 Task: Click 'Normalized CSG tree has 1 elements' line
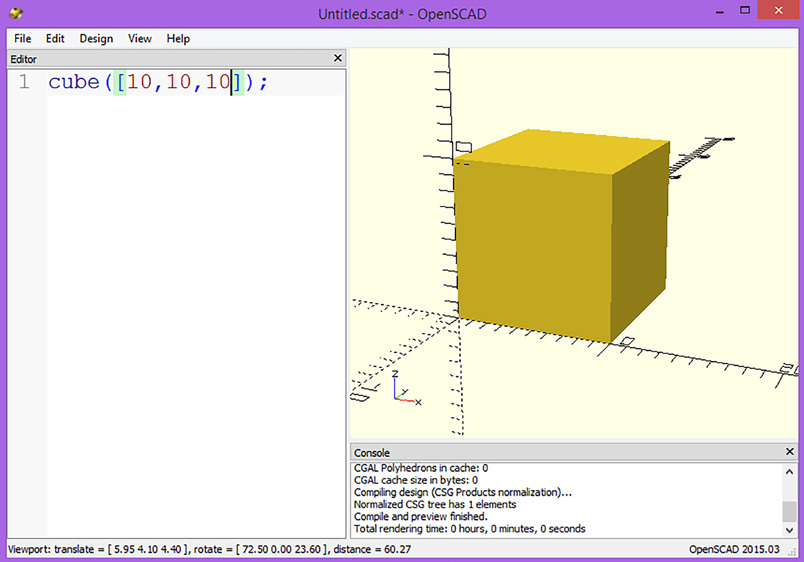tap(435, 504)
